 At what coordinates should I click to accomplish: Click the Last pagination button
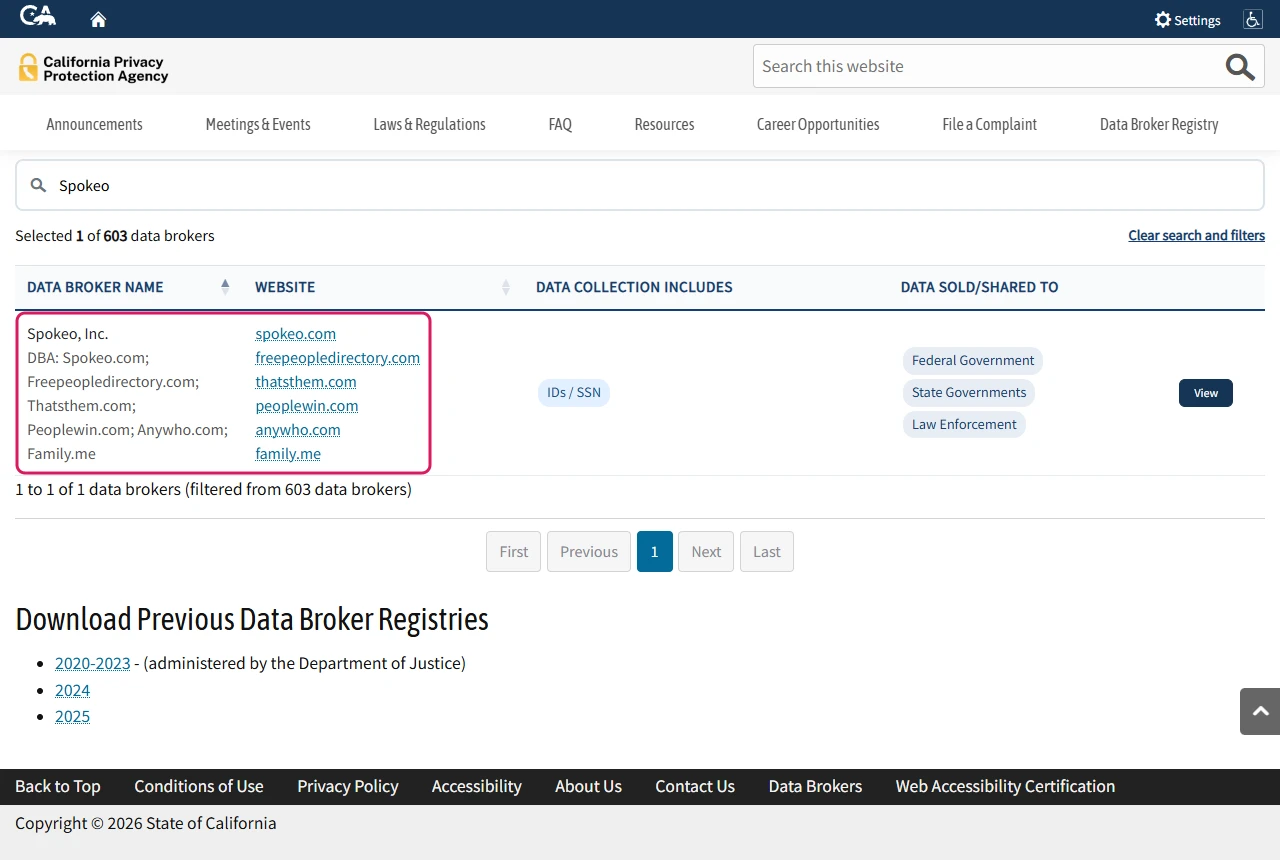point(767,552)
